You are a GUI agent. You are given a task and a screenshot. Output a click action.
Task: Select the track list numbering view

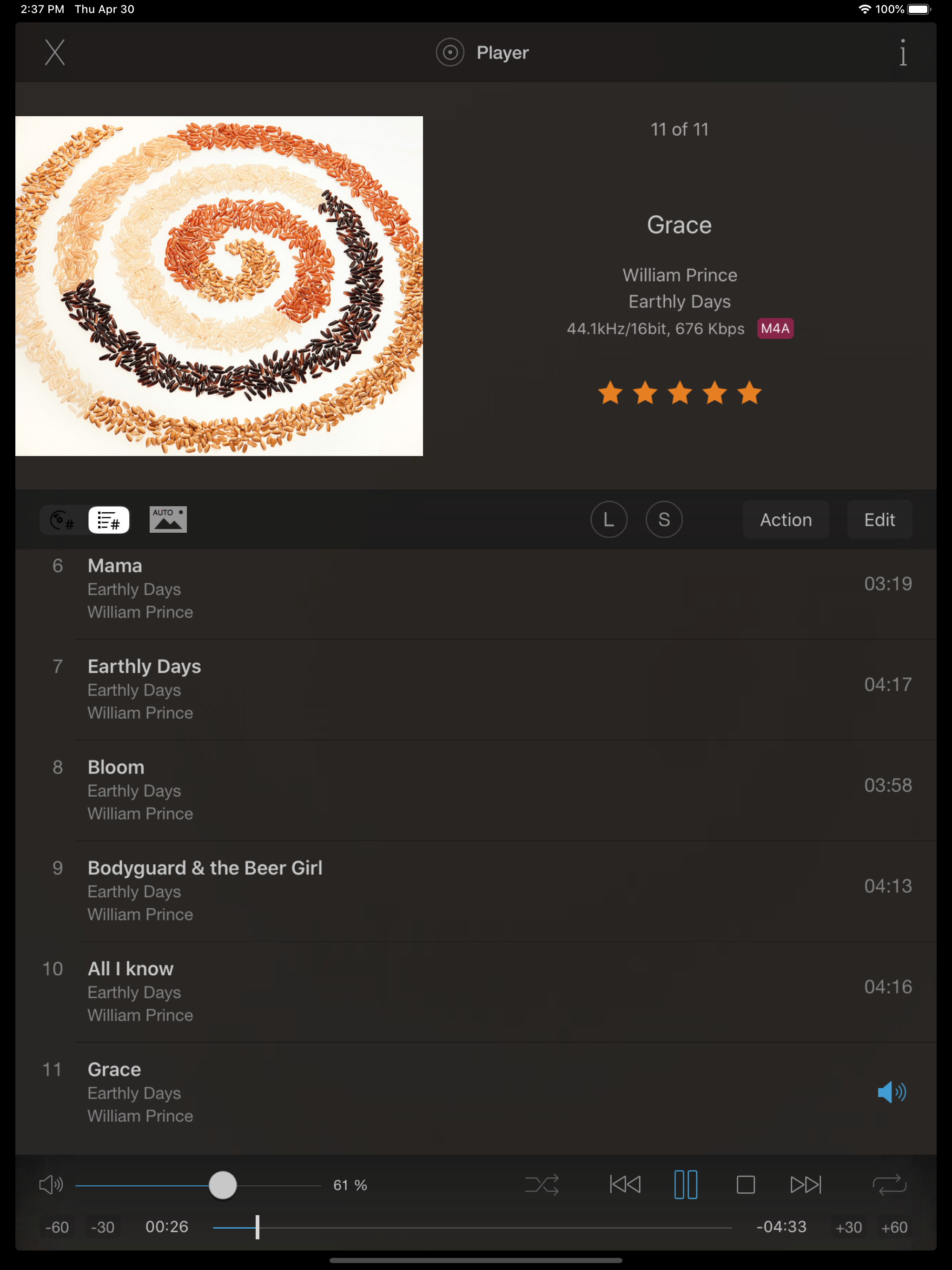(108, 520)
